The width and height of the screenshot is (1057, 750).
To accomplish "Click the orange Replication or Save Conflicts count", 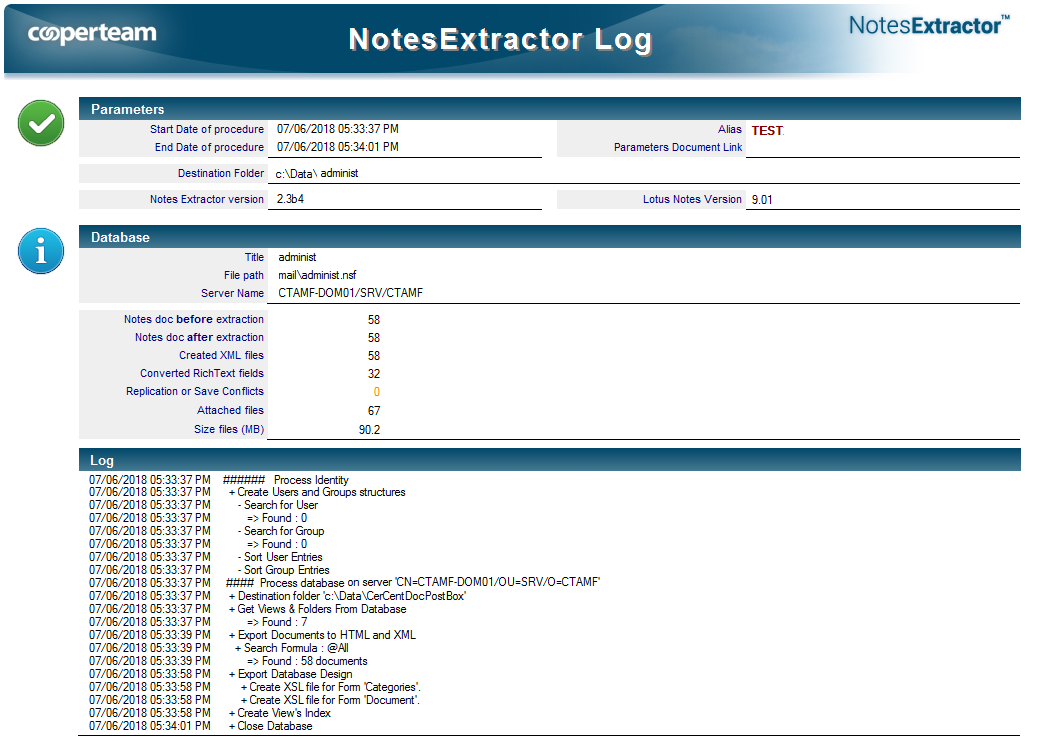I will 376,392.
